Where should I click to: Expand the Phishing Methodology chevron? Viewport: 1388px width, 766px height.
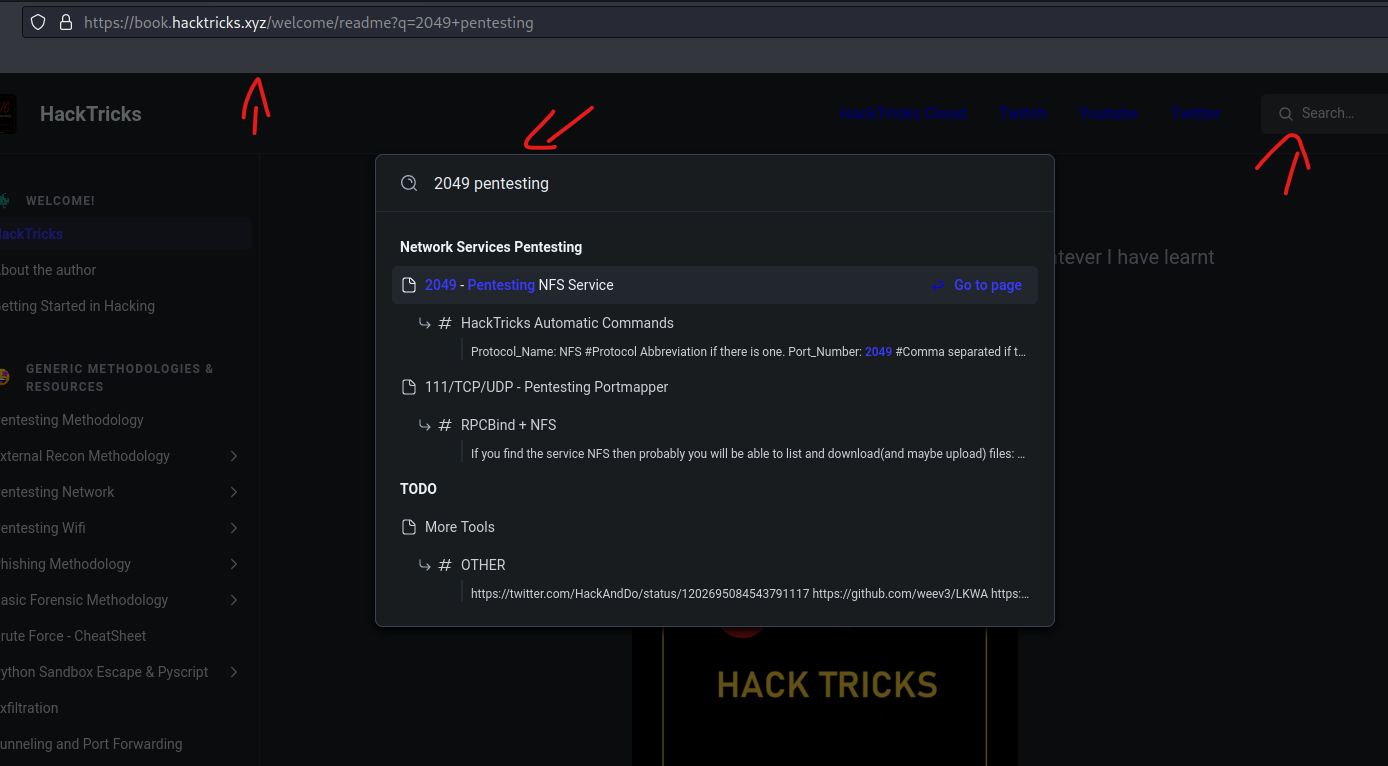tap(234, 564)
